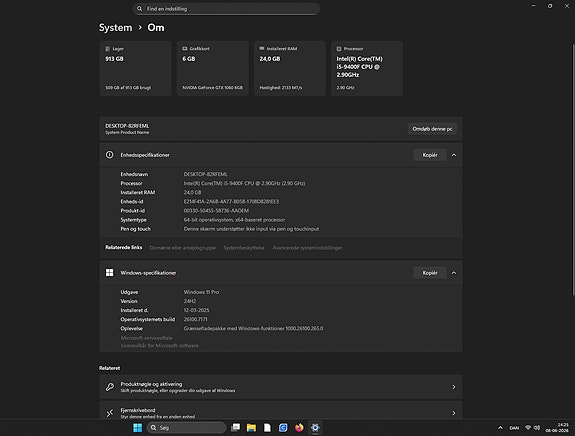575x436 pixels.
Task: Open the Windows Start menu
Action: pos(138,428)
